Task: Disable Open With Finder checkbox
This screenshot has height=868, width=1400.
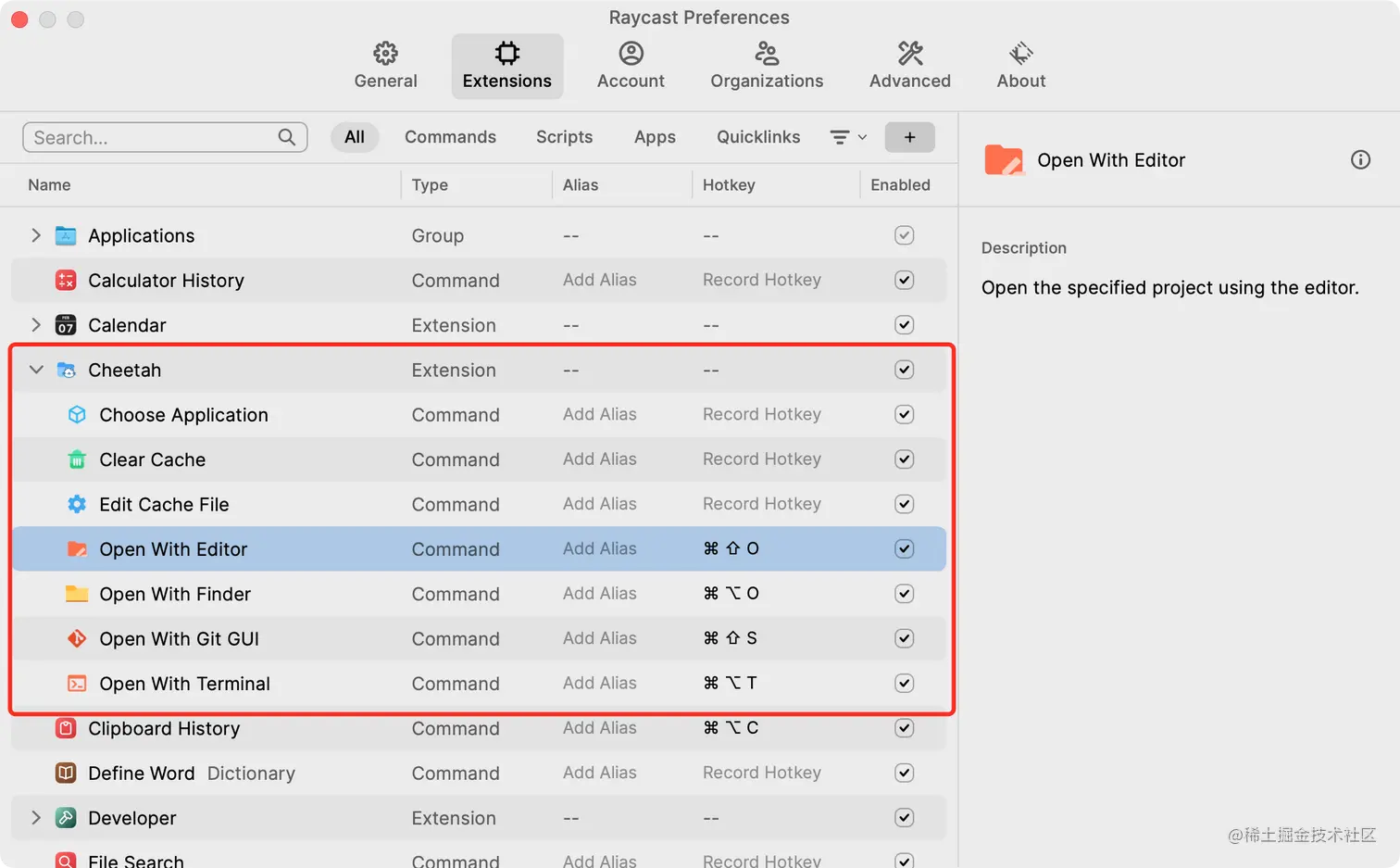Action: 905,594
